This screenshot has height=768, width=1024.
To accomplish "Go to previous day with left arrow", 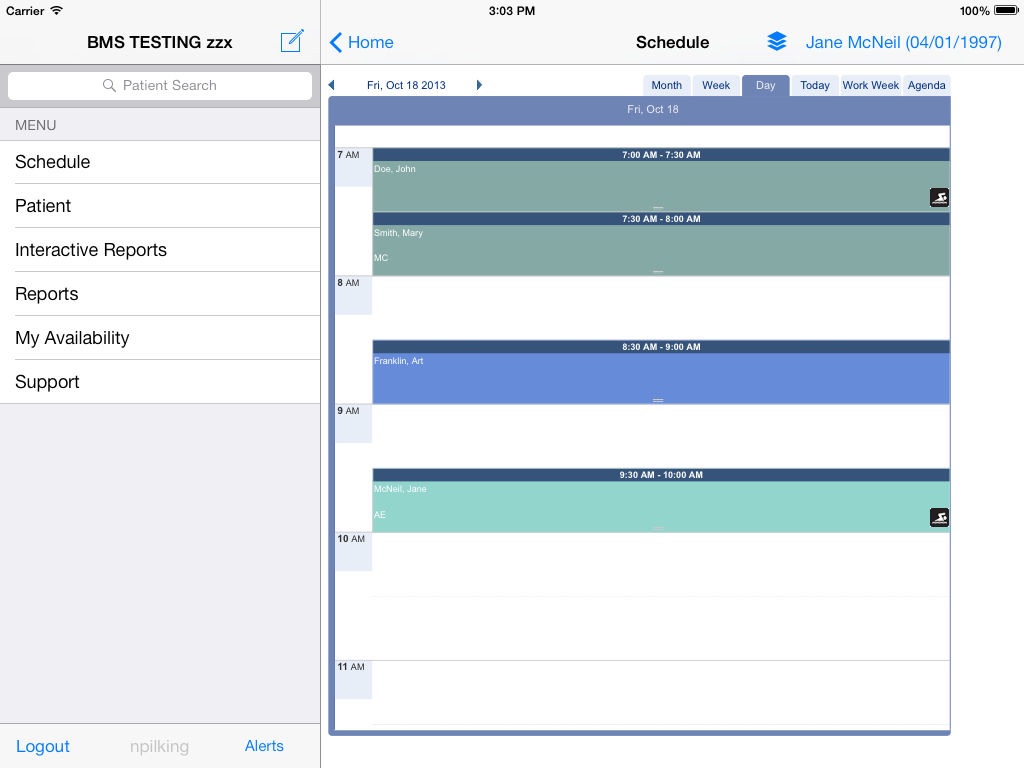I will click(x=332, y=85).
